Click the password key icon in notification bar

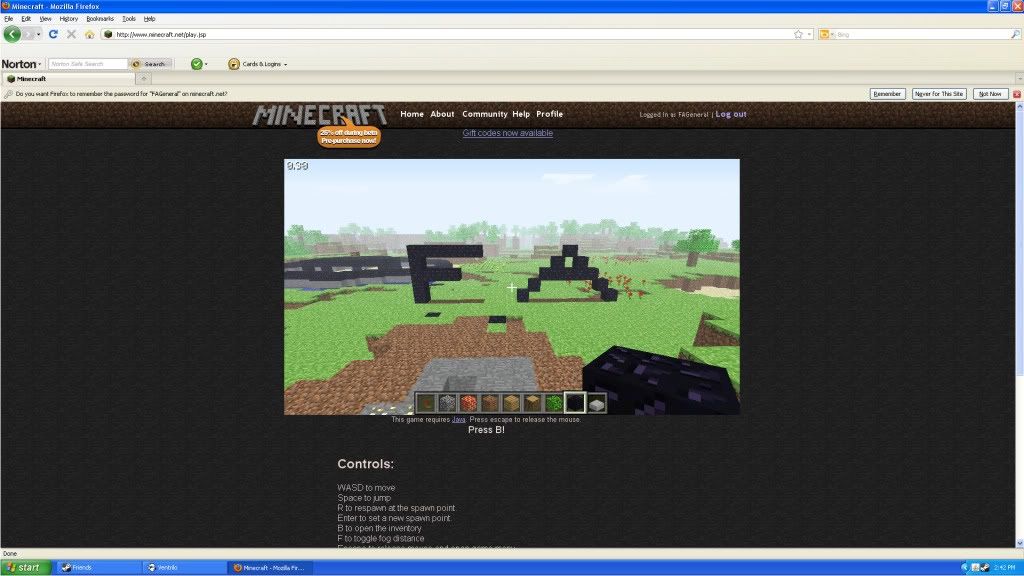pyautogui.click(x=8, y=94)
